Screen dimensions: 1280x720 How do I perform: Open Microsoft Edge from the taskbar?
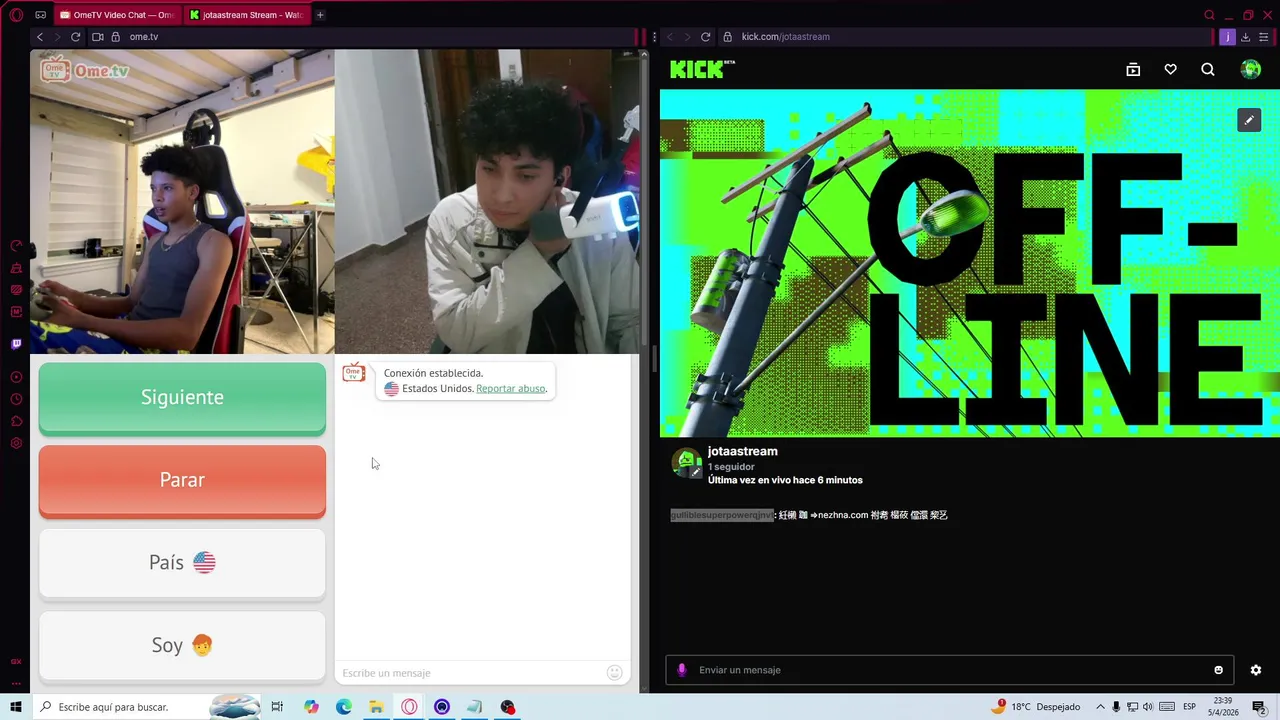click(x=344, y=707)
